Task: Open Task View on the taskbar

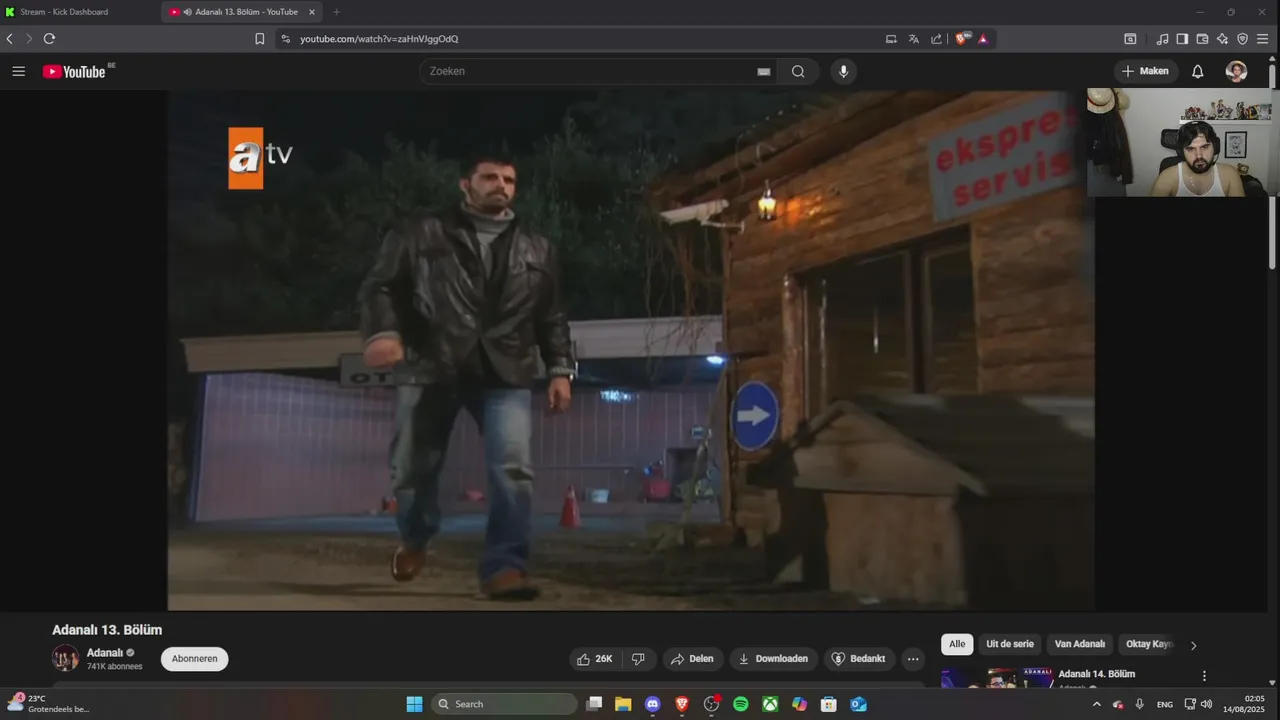Action: pos(594,704)
